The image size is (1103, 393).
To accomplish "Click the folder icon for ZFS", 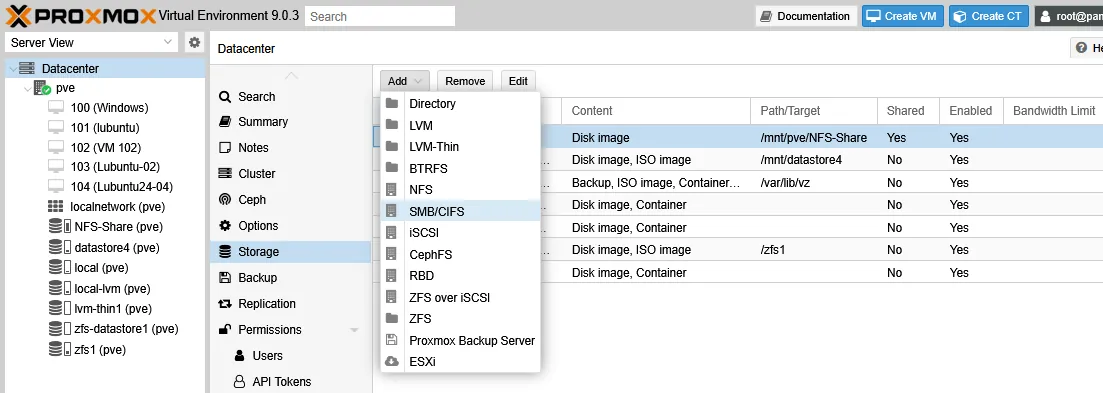I will coord(392,318).
